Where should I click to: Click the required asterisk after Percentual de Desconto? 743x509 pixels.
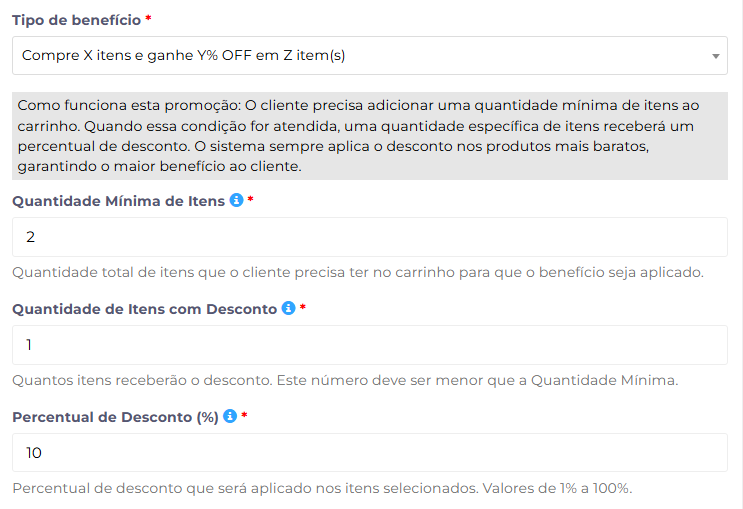point(244,416)
